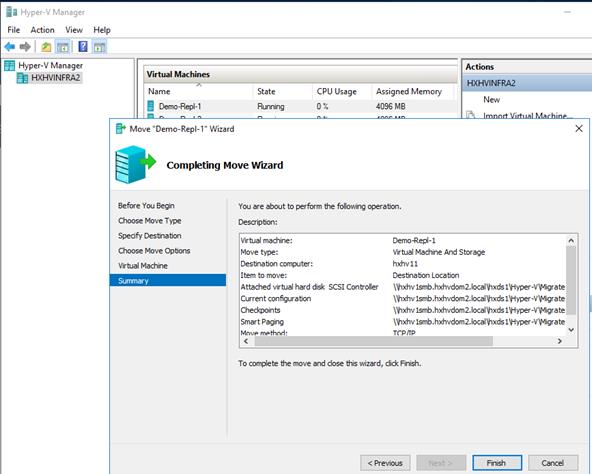Click Current configuration description row
The width and height of the screenshot is (592, 474).
click(403, 298)
